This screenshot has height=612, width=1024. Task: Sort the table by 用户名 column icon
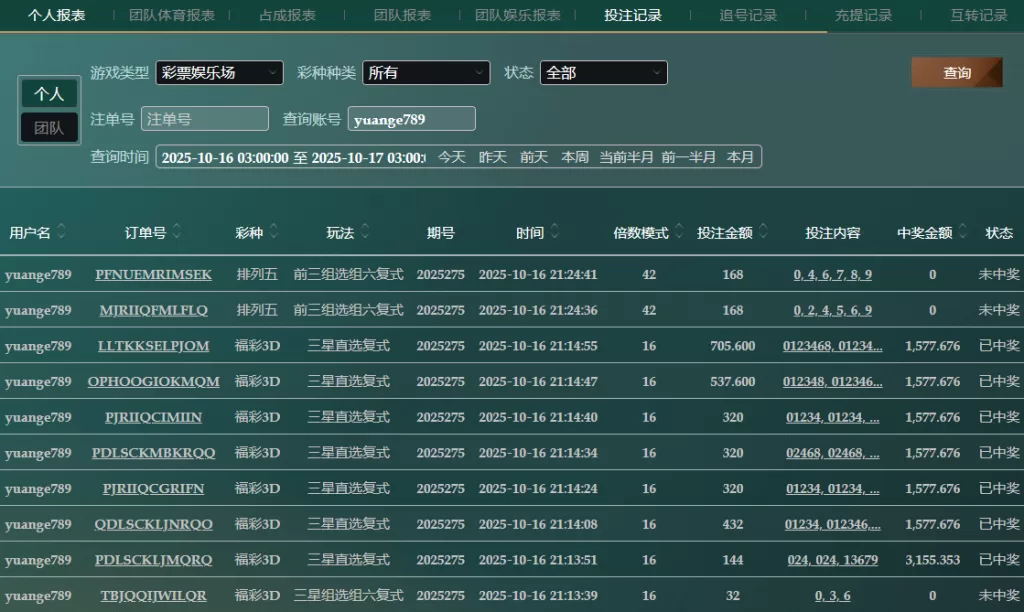(61, 232)
